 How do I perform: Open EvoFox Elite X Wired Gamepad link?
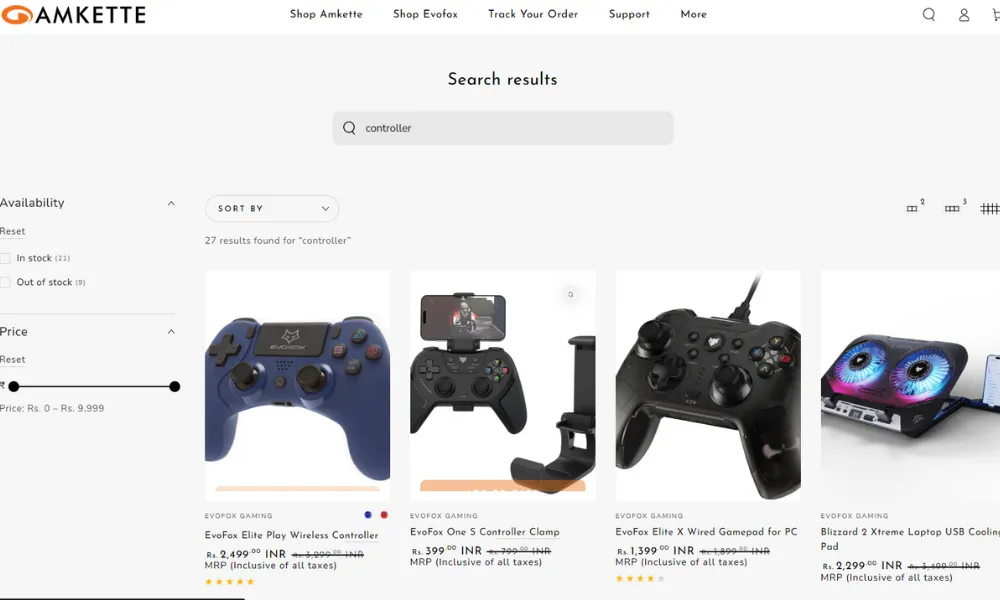(706, 532)
